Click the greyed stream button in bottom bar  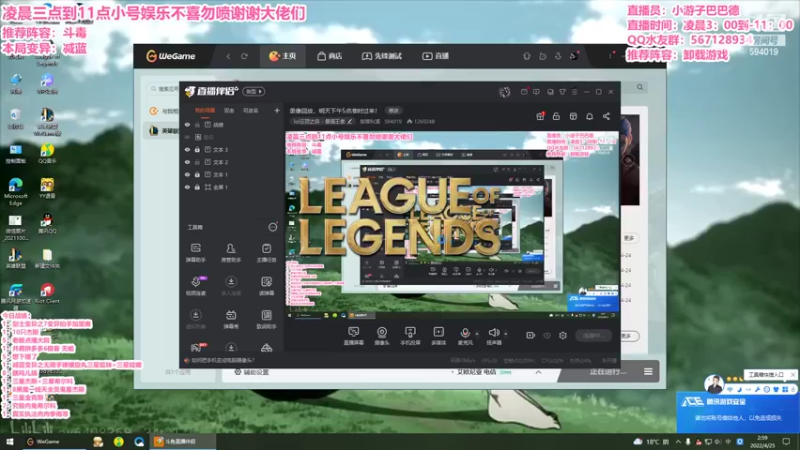pyautogui.click(x=593, y=335)
